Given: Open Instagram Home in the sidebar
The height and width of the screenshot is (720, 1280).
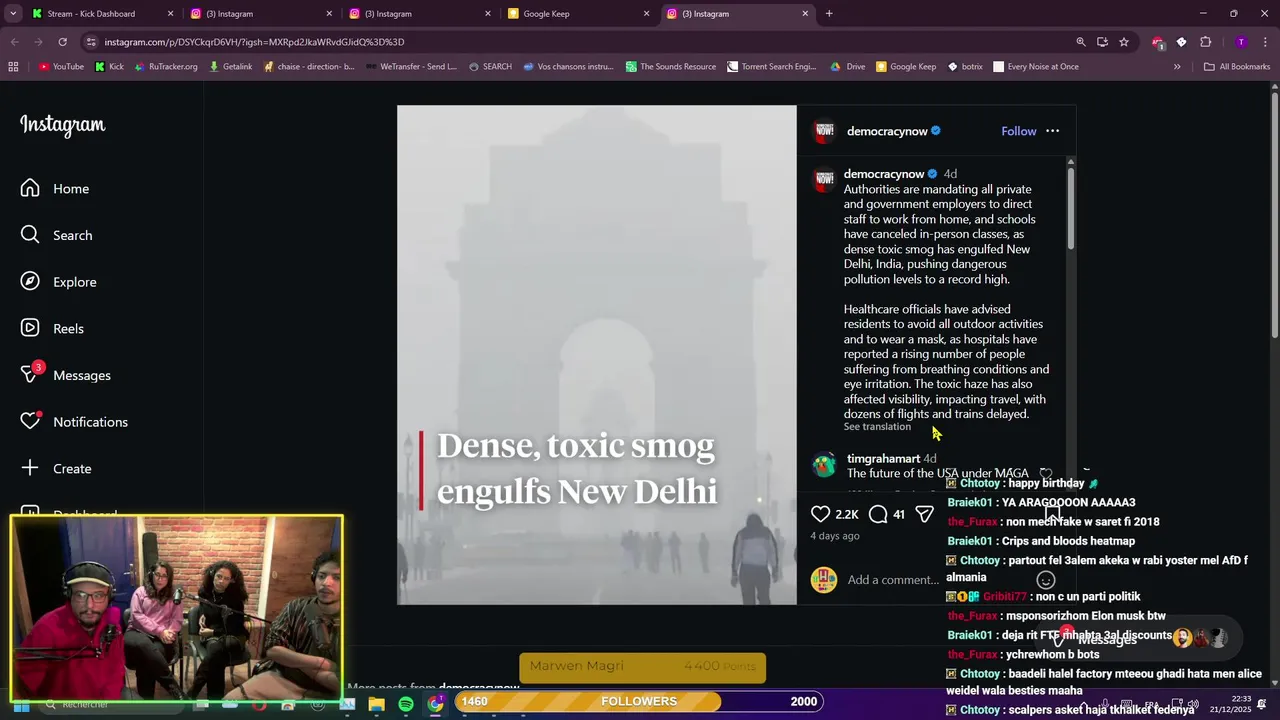Looking at the screenshot, I should 55,189.
